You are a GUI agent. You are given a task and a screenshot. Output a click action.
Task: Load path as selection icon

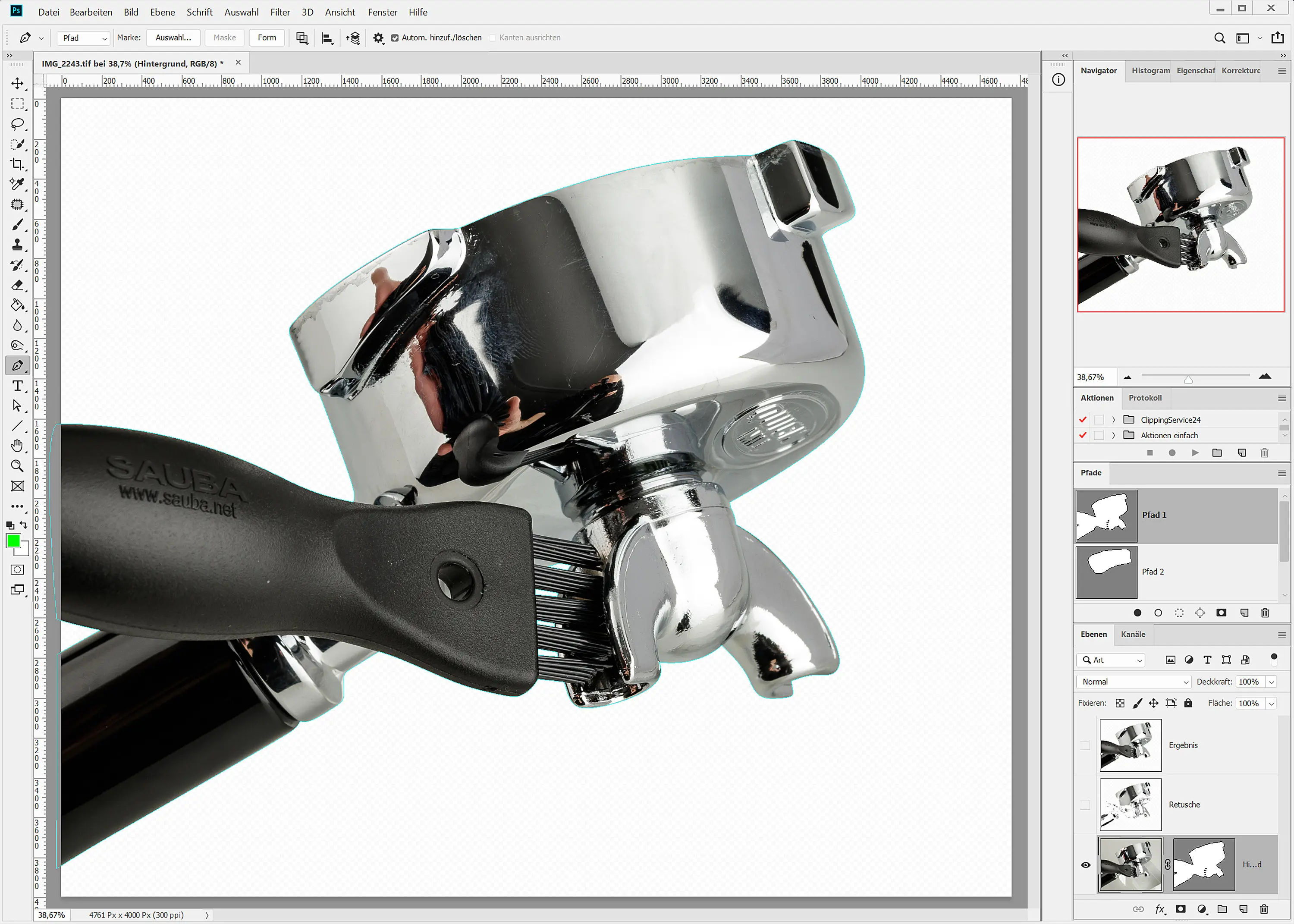coord(1179,613)
